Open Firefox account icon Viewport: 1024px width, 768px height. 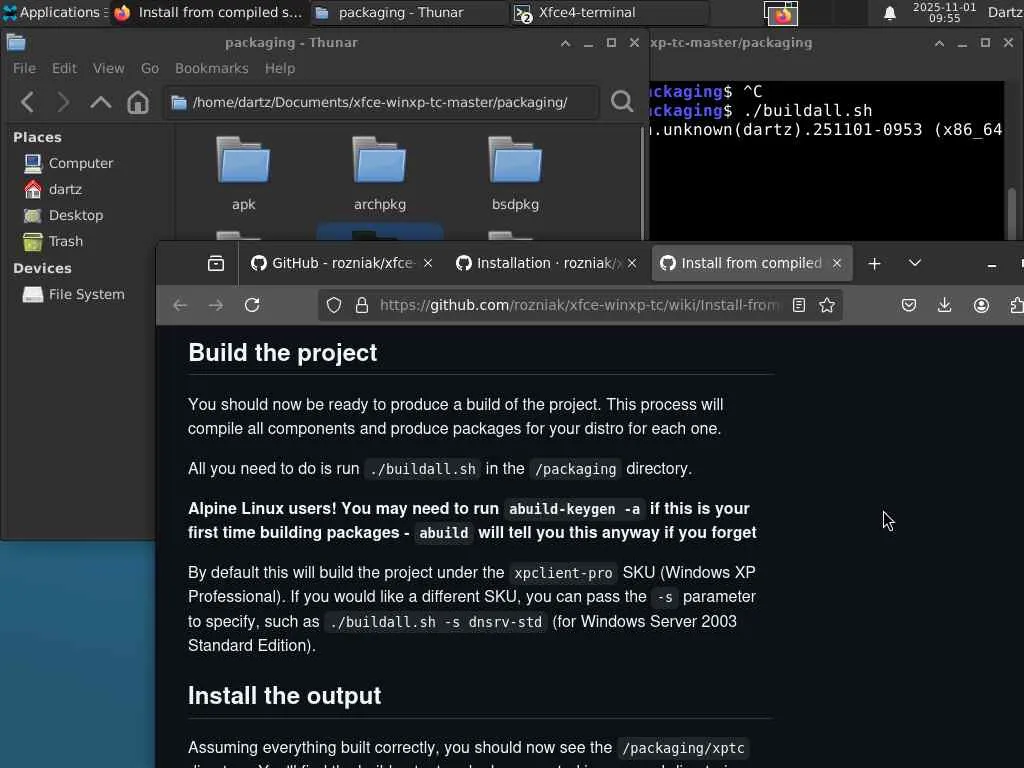coord(981,305)
